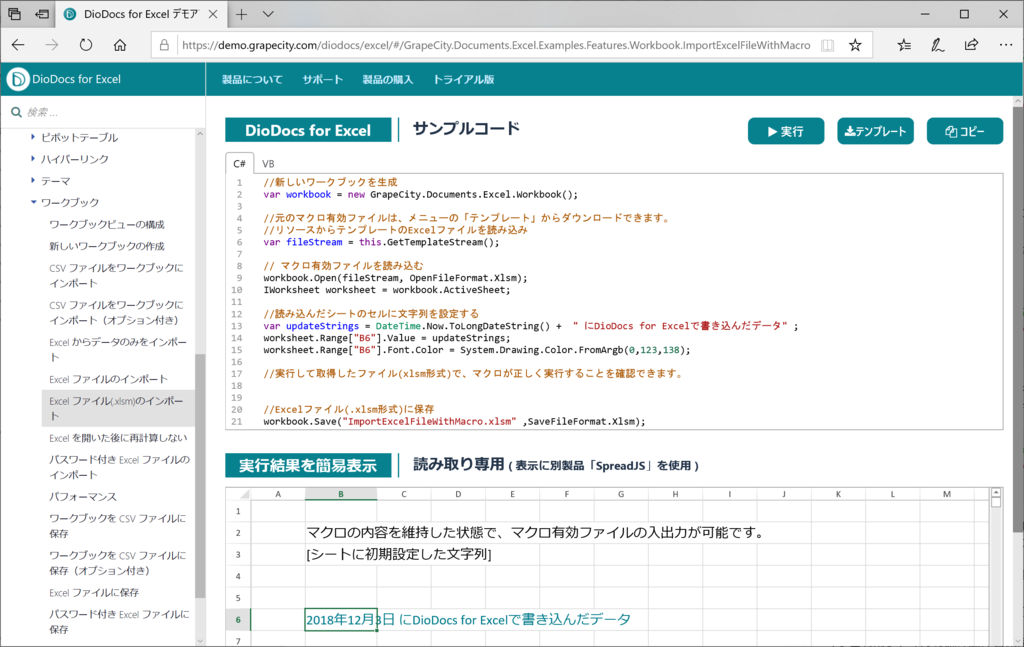Image resolution: width=1024 pixels, height=647 pixels.
Task: Select Excel ファイル(xlsm)のインポート item
Action: 118,409
